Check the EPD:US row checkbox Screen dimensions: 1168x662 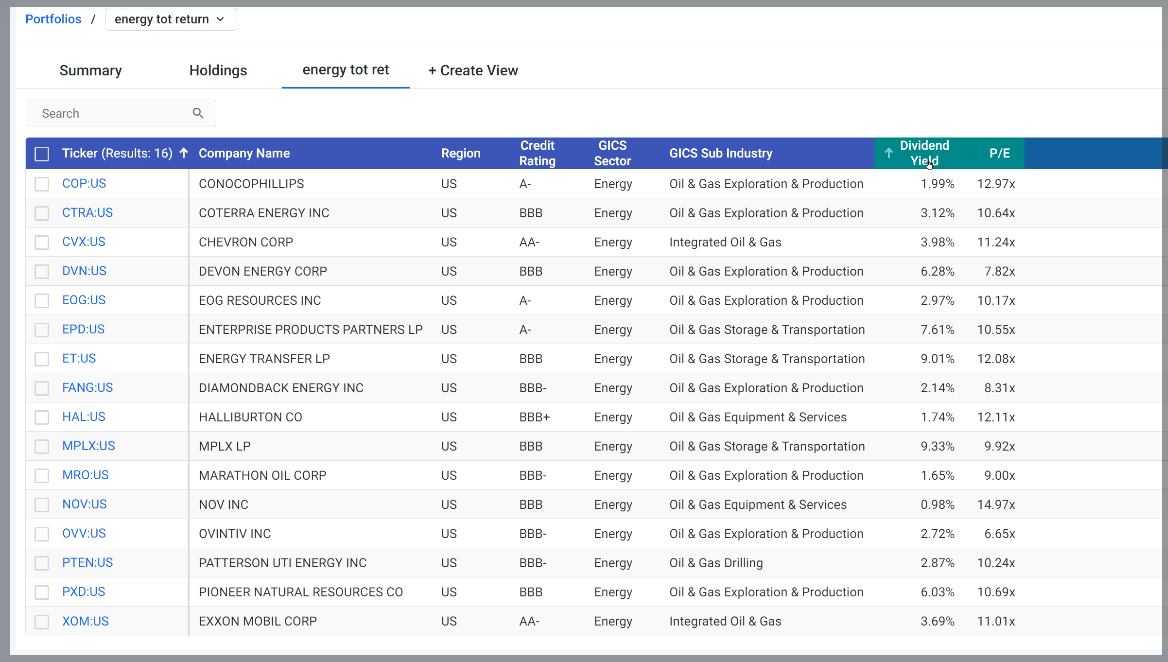click(42, 329)
